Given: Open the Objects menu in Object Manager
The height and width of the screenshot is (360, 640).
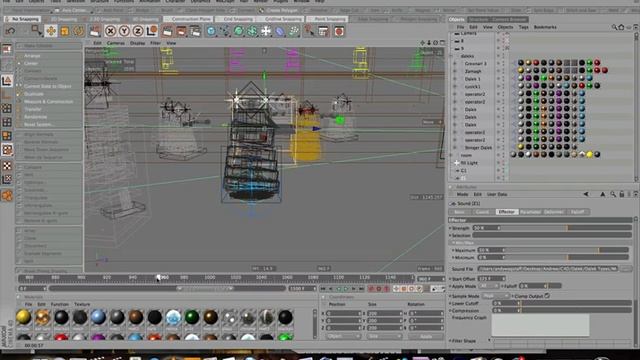Looking at the screenshot, I should (x=505, y=27).
